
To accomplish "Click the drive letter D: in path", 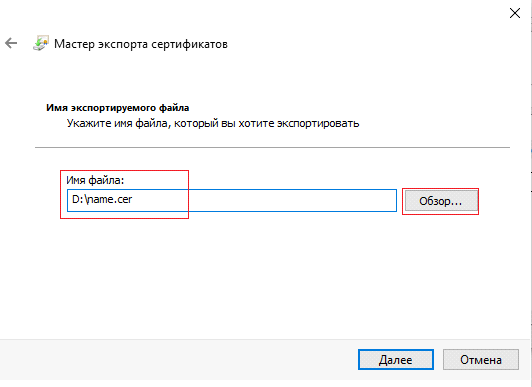I will point(77,199).
